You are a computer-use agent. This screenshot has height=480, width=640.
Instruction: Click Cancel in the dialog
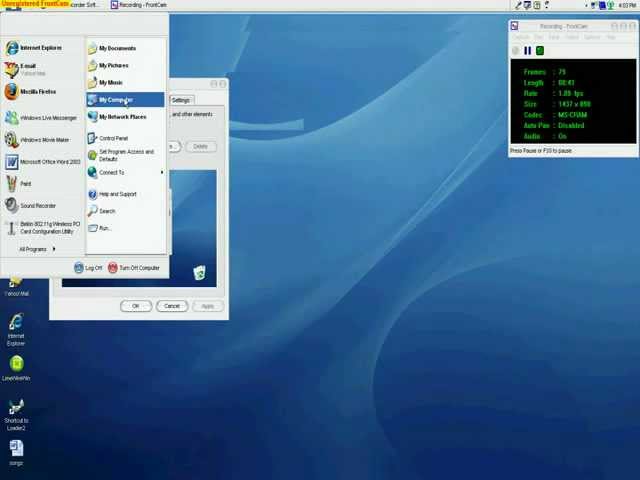172,306
